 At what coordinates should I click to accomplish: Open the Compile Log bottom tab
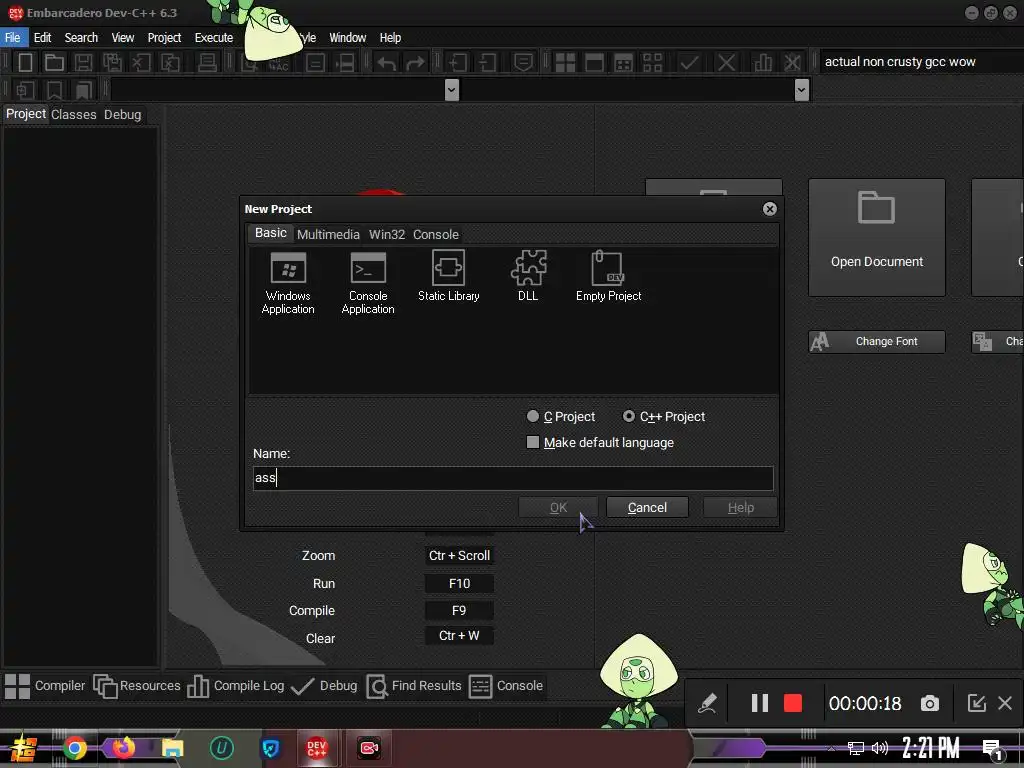[x=236, y=686]
